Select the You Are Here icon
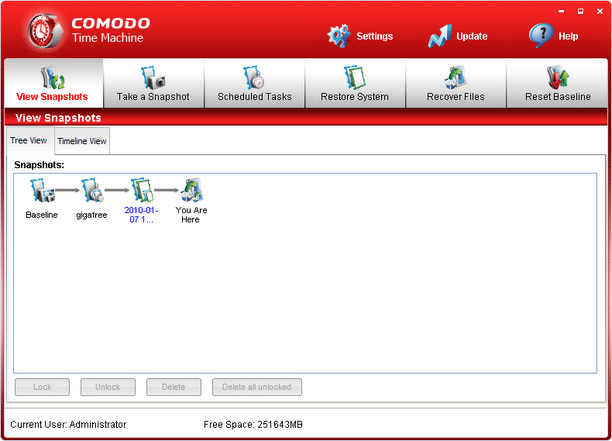The height and width of the screenshot is (441, 612). [x=191, y=190]
